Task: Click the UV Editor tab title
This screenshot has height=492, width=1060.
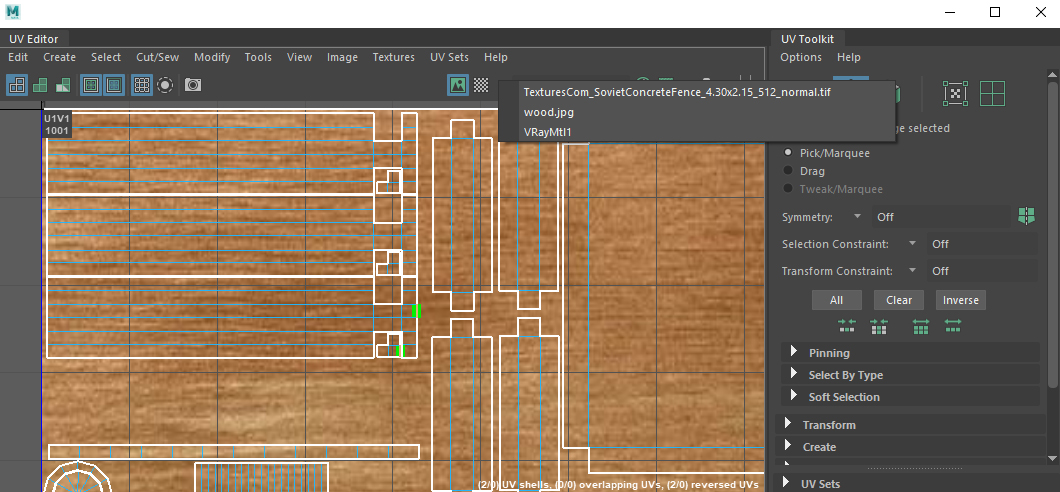Action: pyautogui.click(x=34, y=39)
